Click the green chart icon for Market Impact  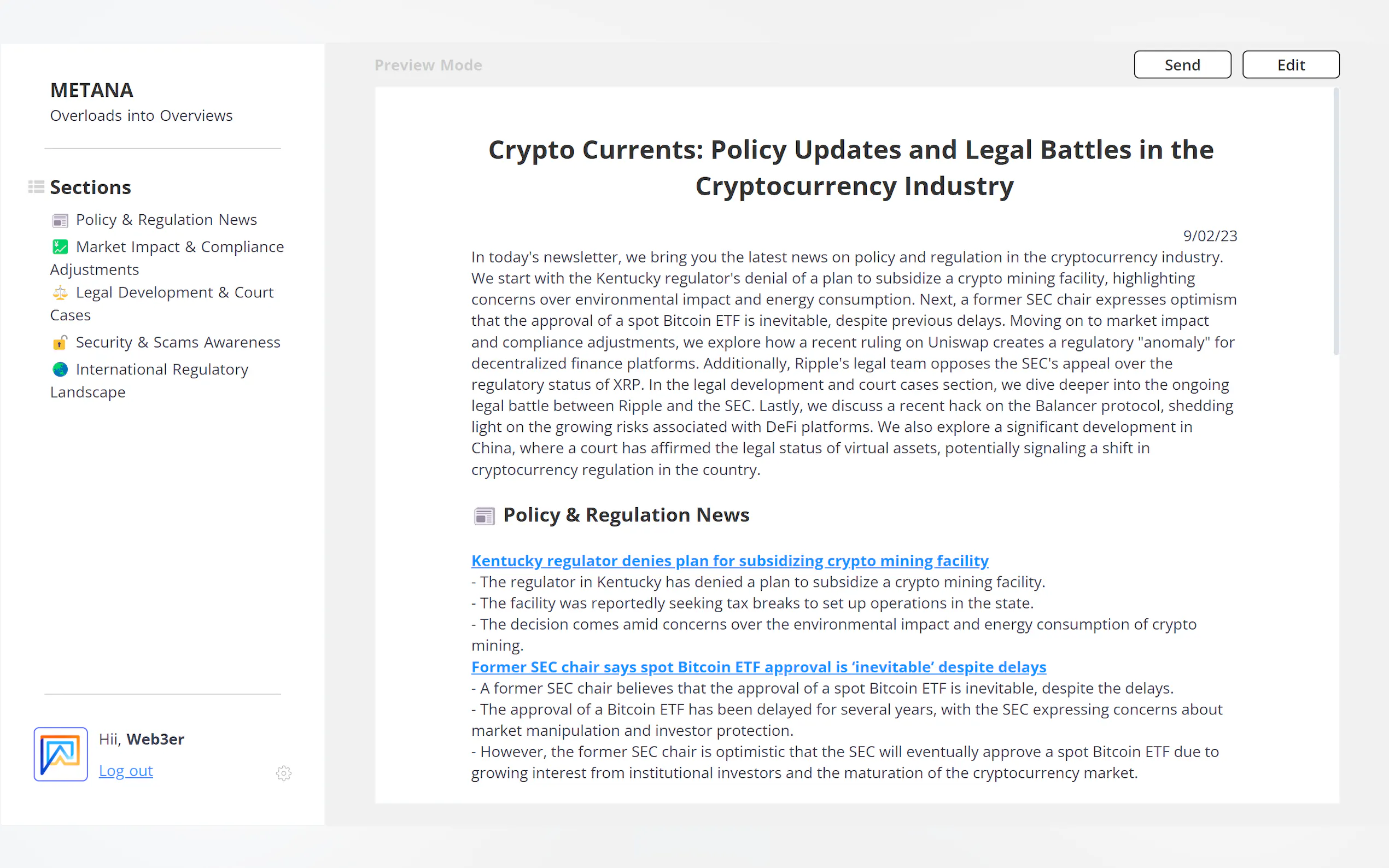(x=60, y=247)
